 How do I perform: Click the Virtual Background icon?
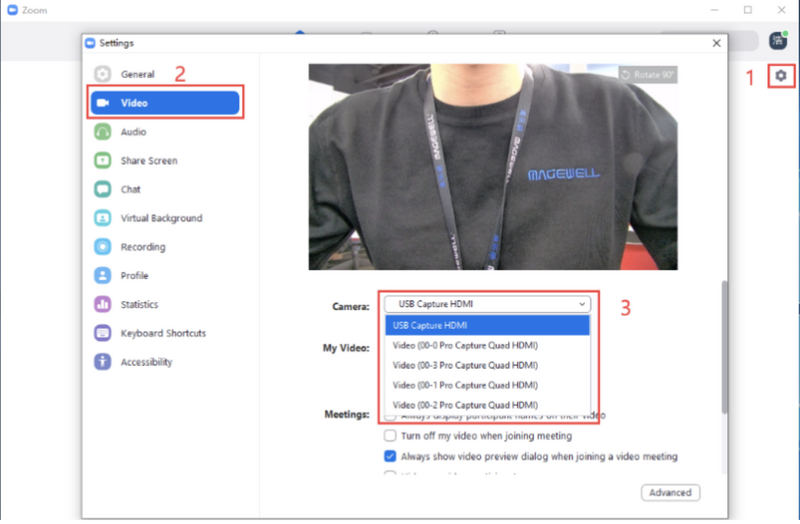click(x=103, y=218)
